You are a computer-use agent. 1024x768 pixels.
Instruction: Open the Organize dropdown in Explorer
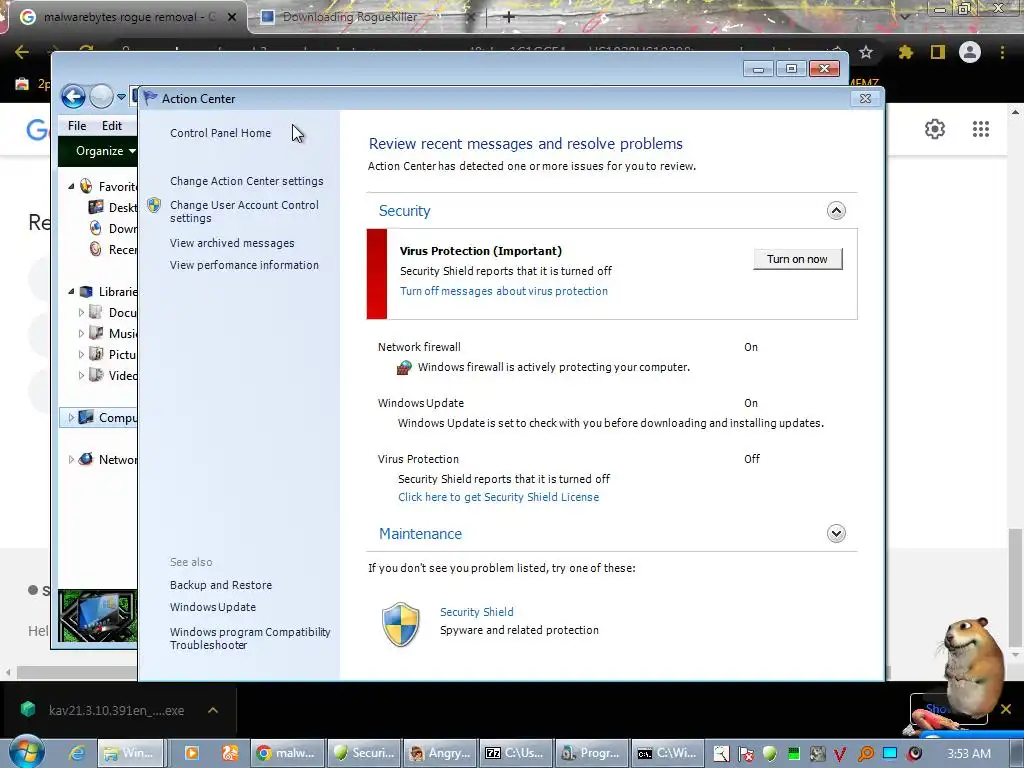point(104,151)
